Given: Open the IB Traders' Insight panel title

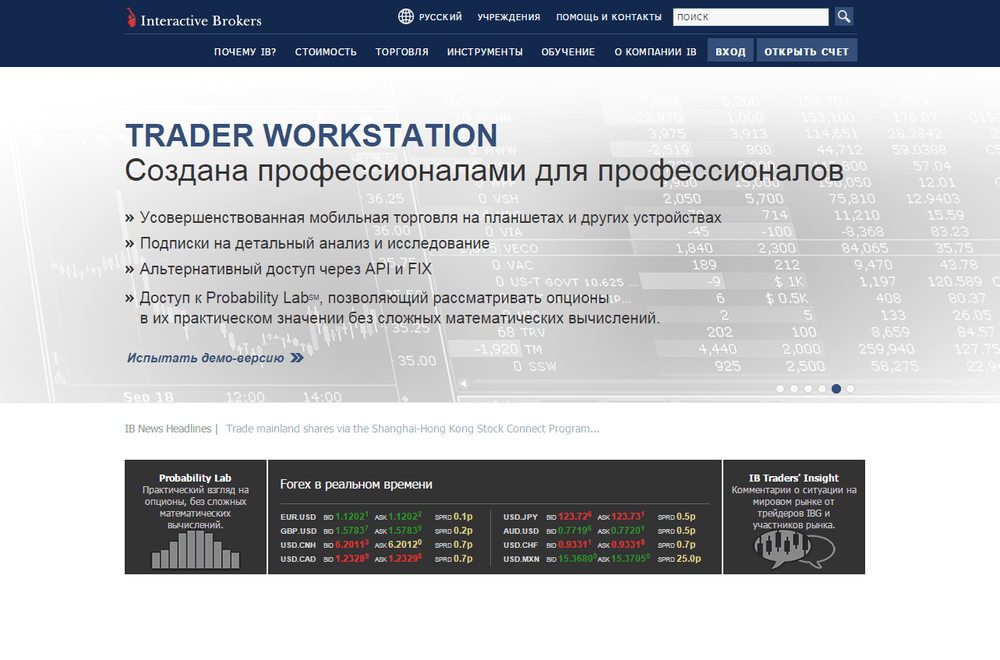Looking at the screenshot, I should pos(794,478).
